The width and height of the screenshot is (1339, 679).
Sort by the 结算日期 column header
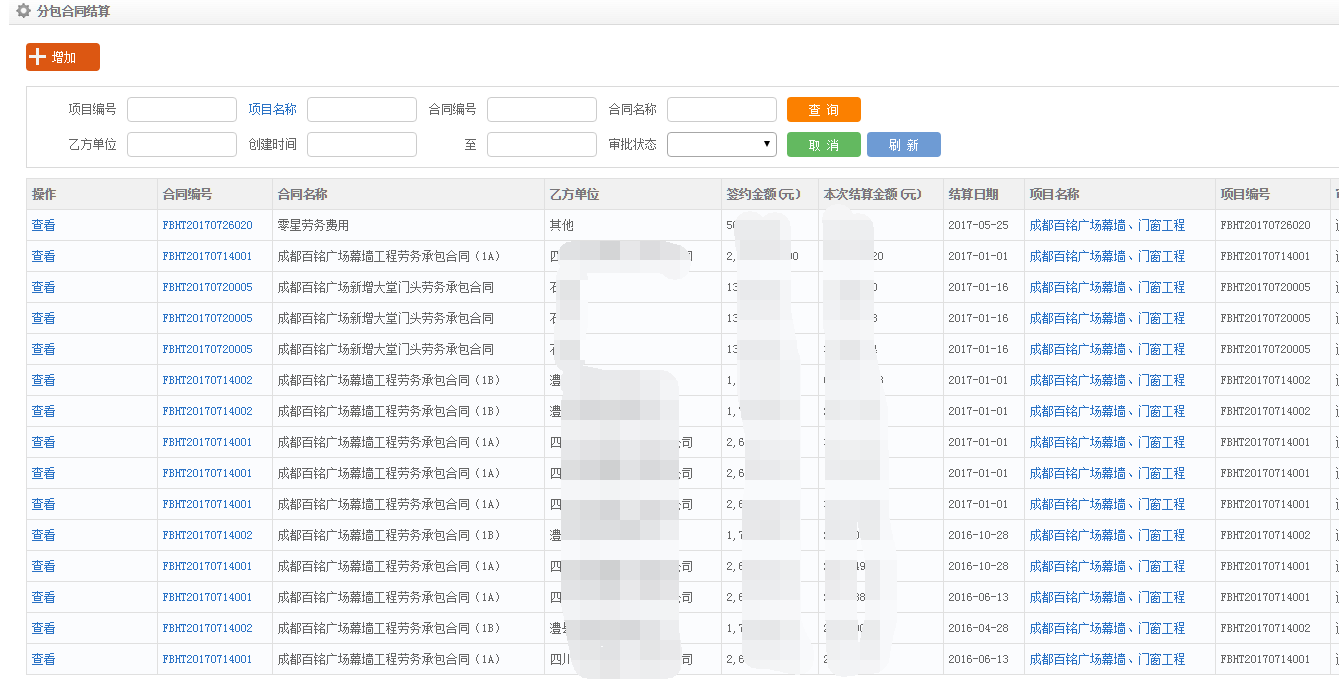973,194
